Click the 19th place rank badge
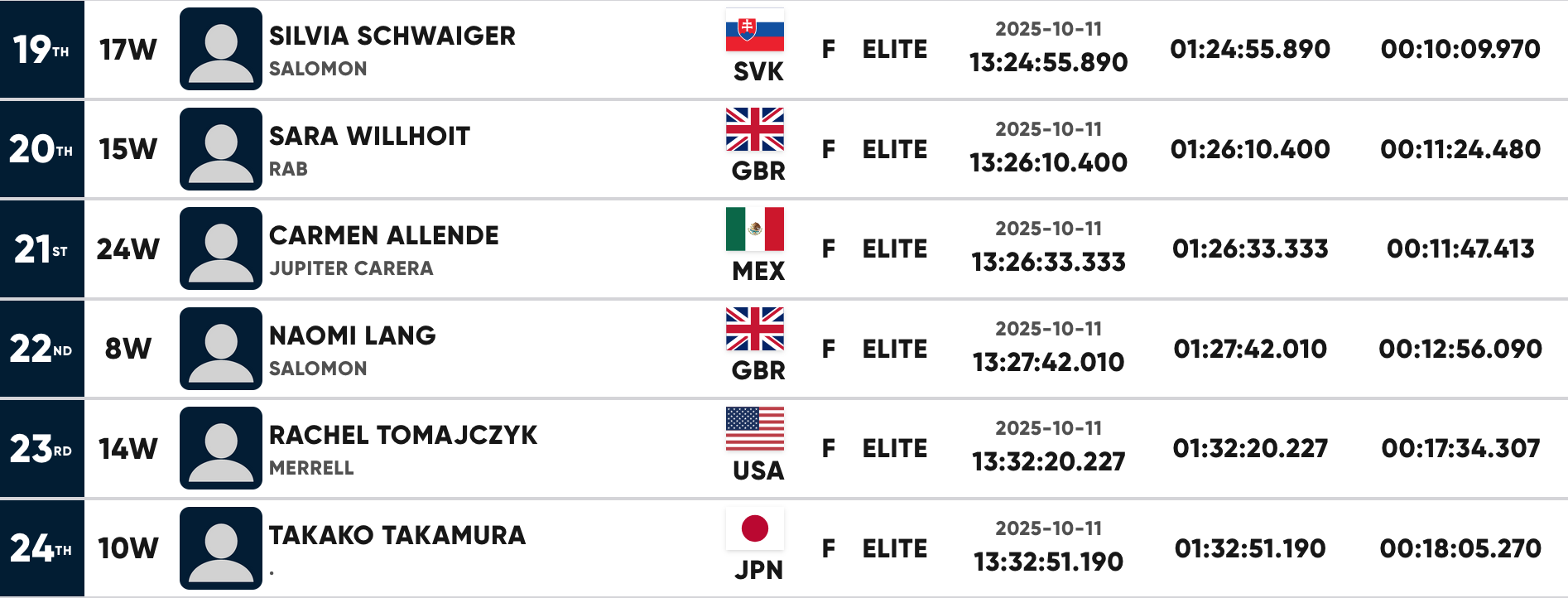Image resolution: width=1568 pixels, height=598 pixels. pos(41,50)
